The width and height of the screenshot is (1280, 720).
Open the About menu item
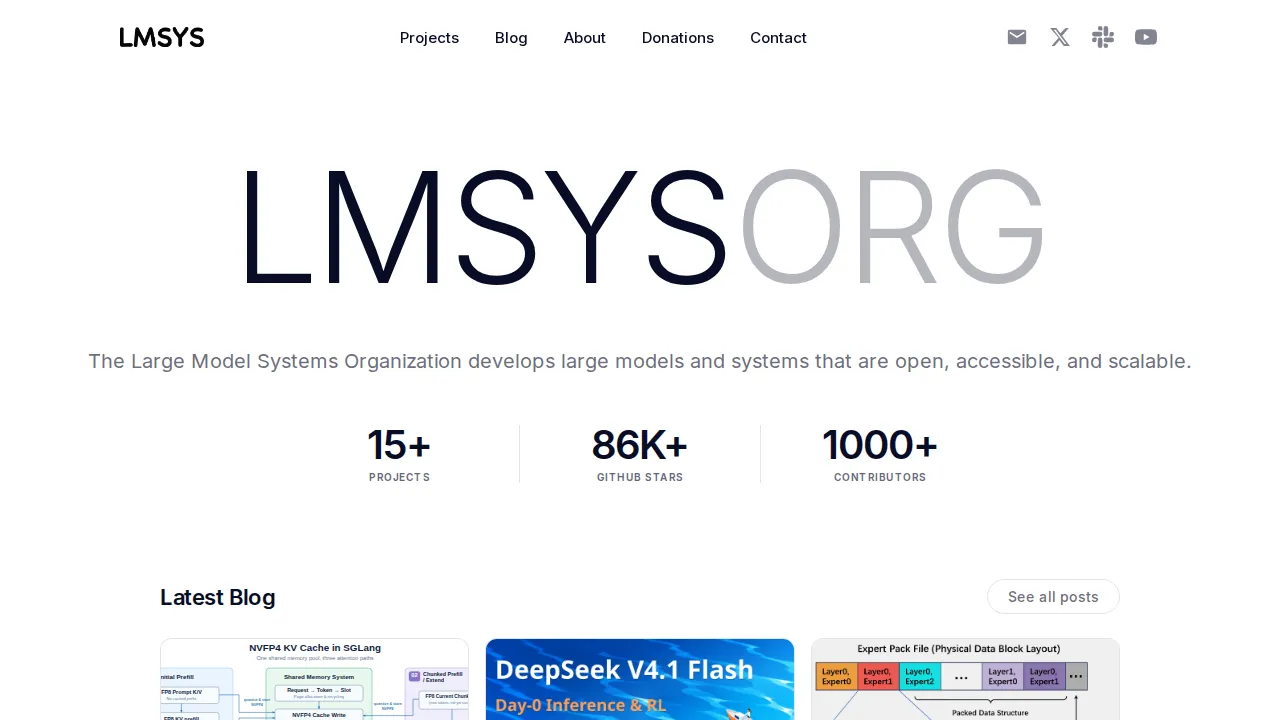click(x=585, y=38)
